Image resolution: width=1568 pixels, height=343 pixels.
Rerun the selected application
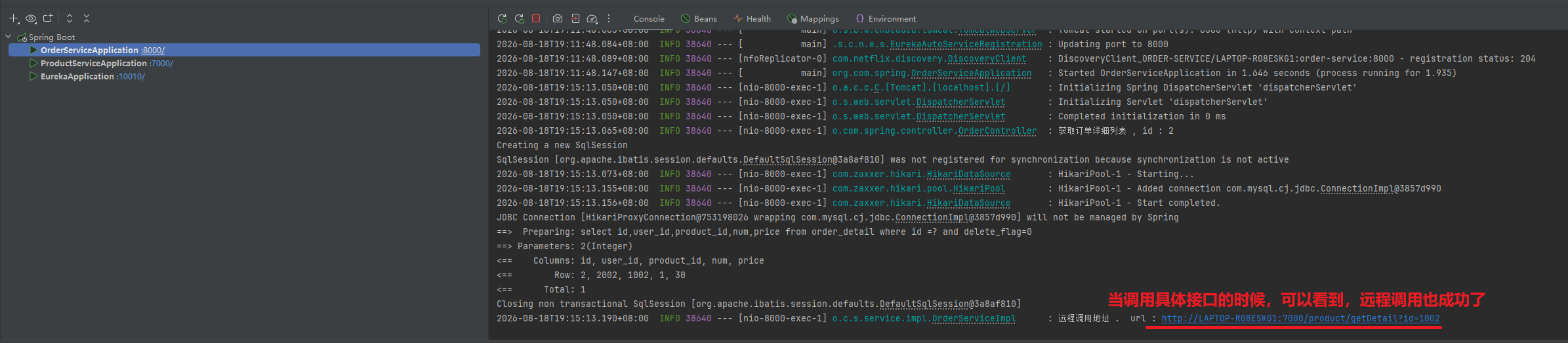[502, 18]
